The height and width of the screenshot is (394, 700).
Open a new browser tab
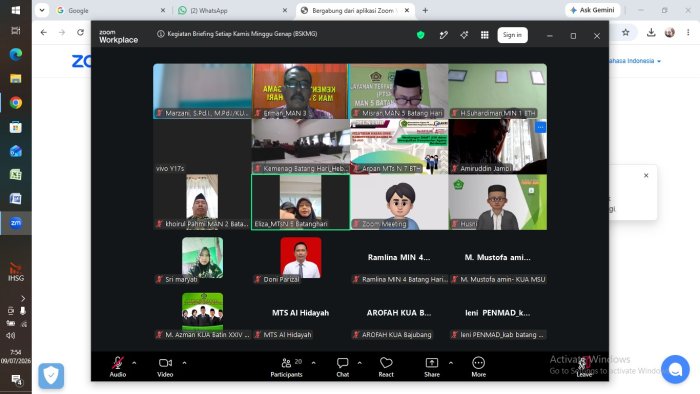tap(425, 10)
